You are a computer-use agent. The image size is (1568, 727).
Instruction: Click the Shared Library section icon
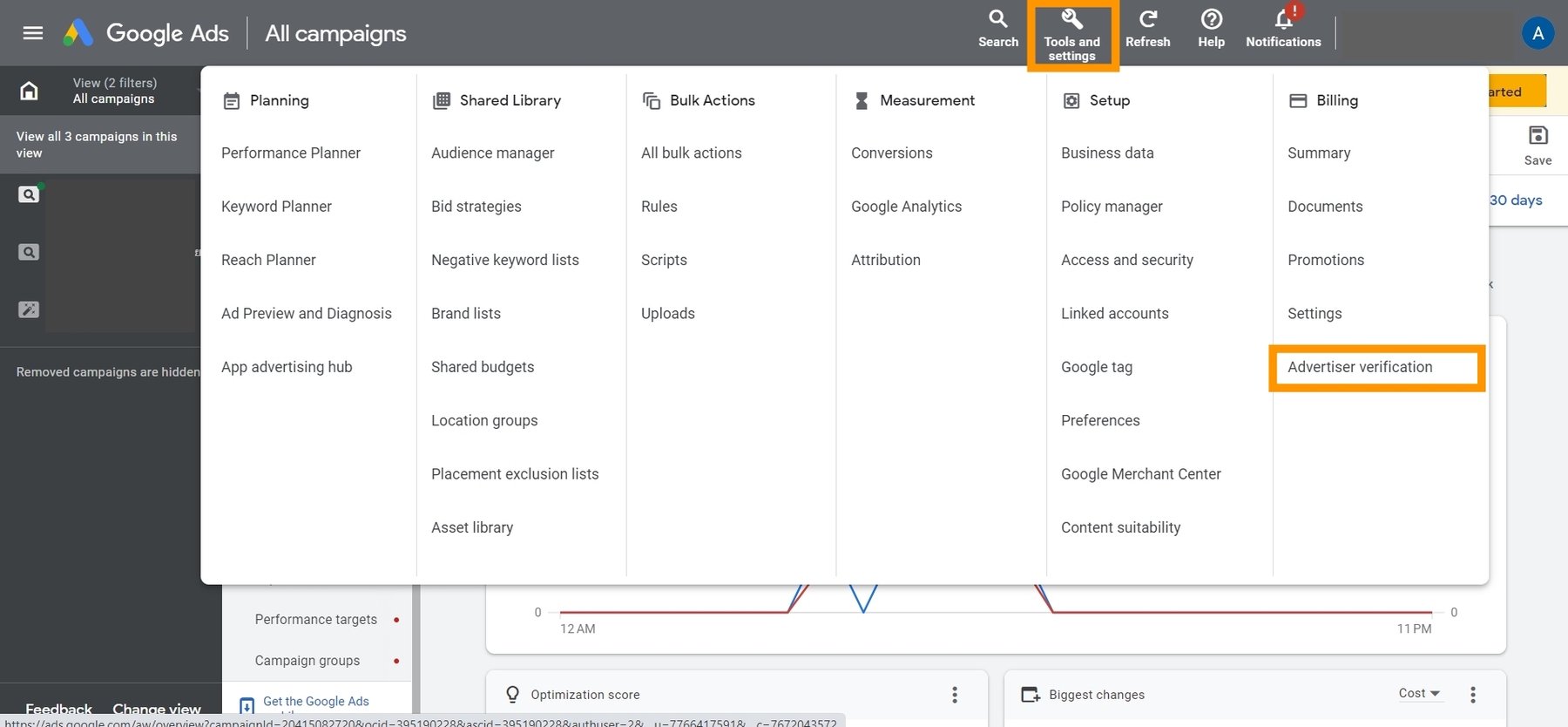(442, 101)
